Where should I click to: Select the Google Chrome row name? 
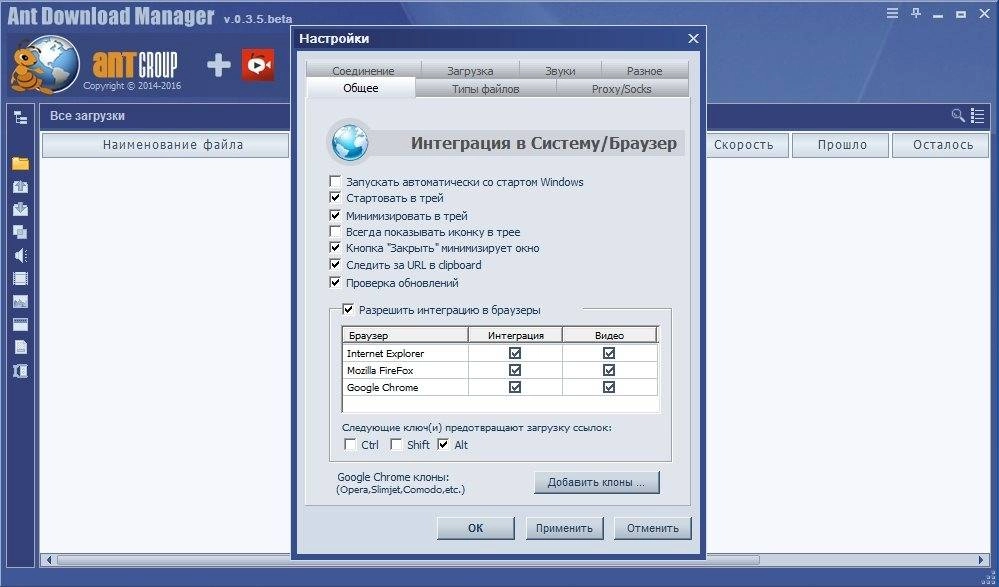(x=382, y=388)
